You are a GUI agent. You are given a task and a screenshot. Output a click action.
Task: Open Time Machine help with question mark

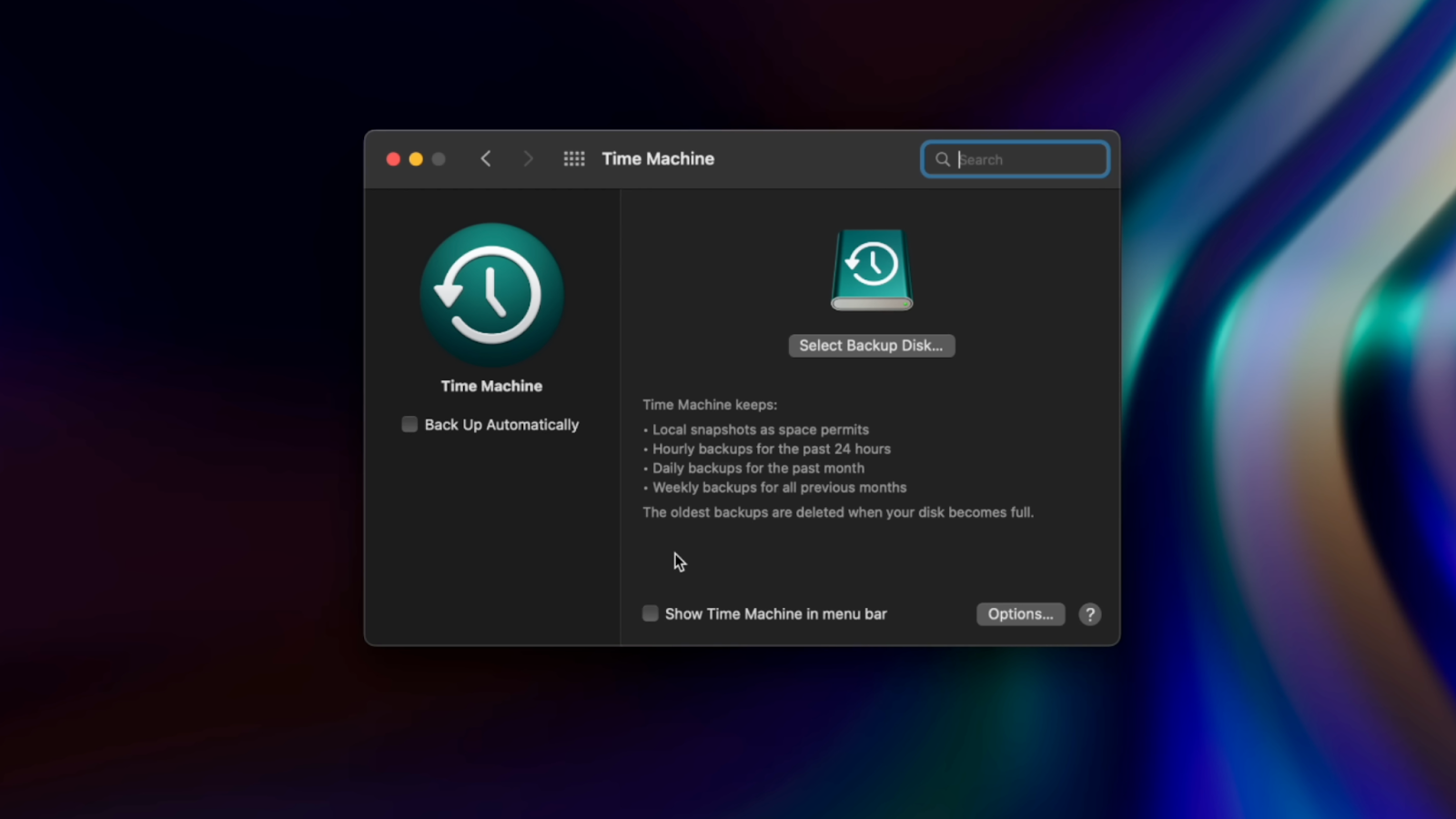pos(1089,614)
